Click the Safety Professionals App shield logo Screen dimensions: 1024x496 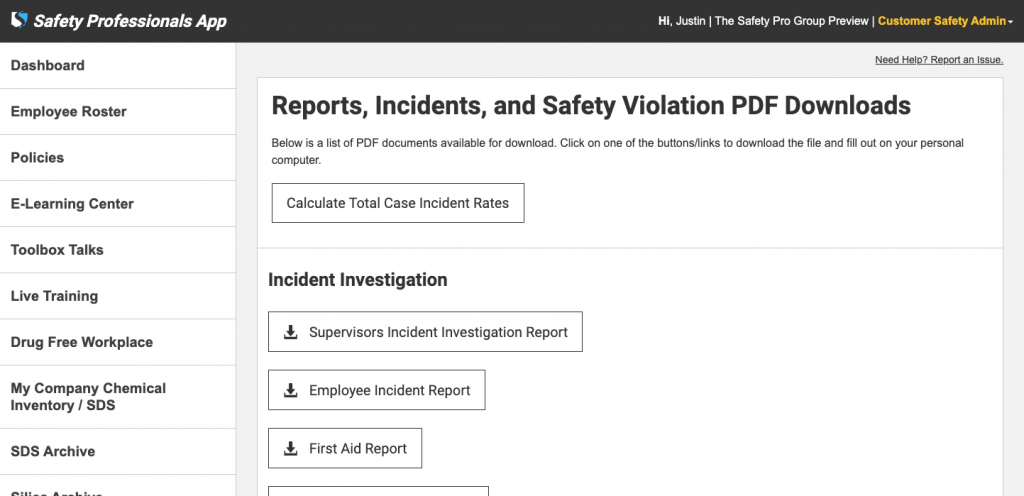(x=20, y=20)
